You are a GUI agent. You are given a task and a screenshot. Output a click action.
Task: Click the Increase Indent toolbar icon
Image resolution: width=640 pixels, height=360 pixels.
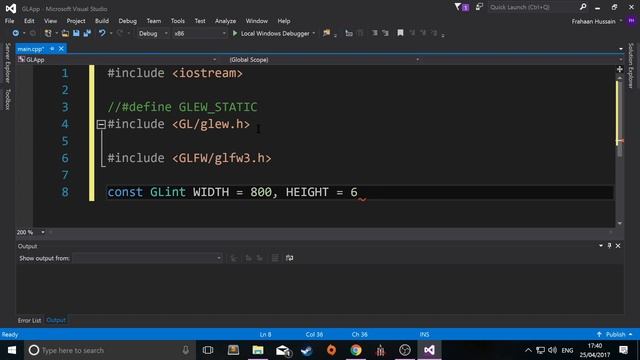(385, 33)
